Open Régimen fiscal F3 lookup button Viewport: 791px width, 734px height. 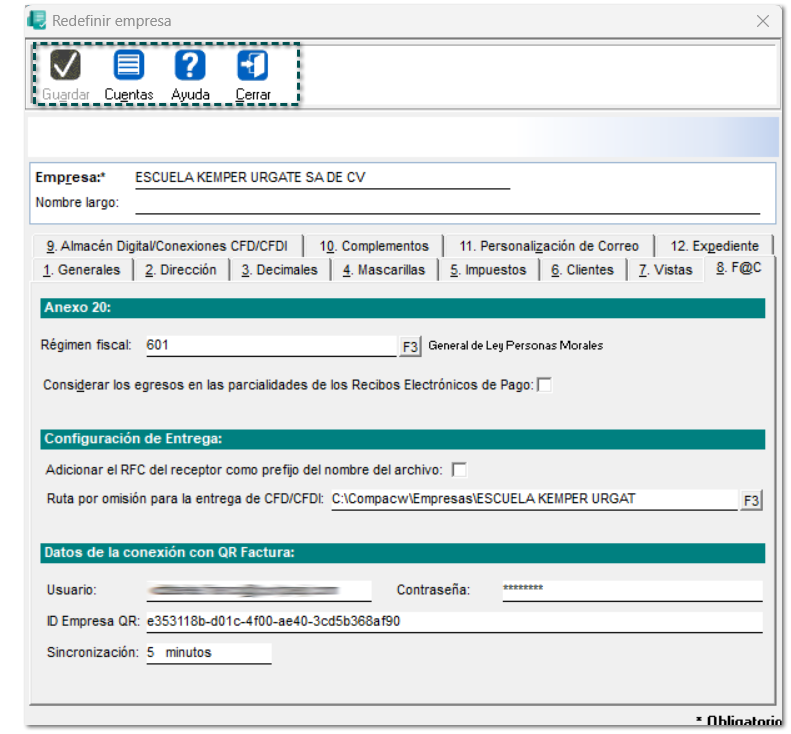[410, 346]
